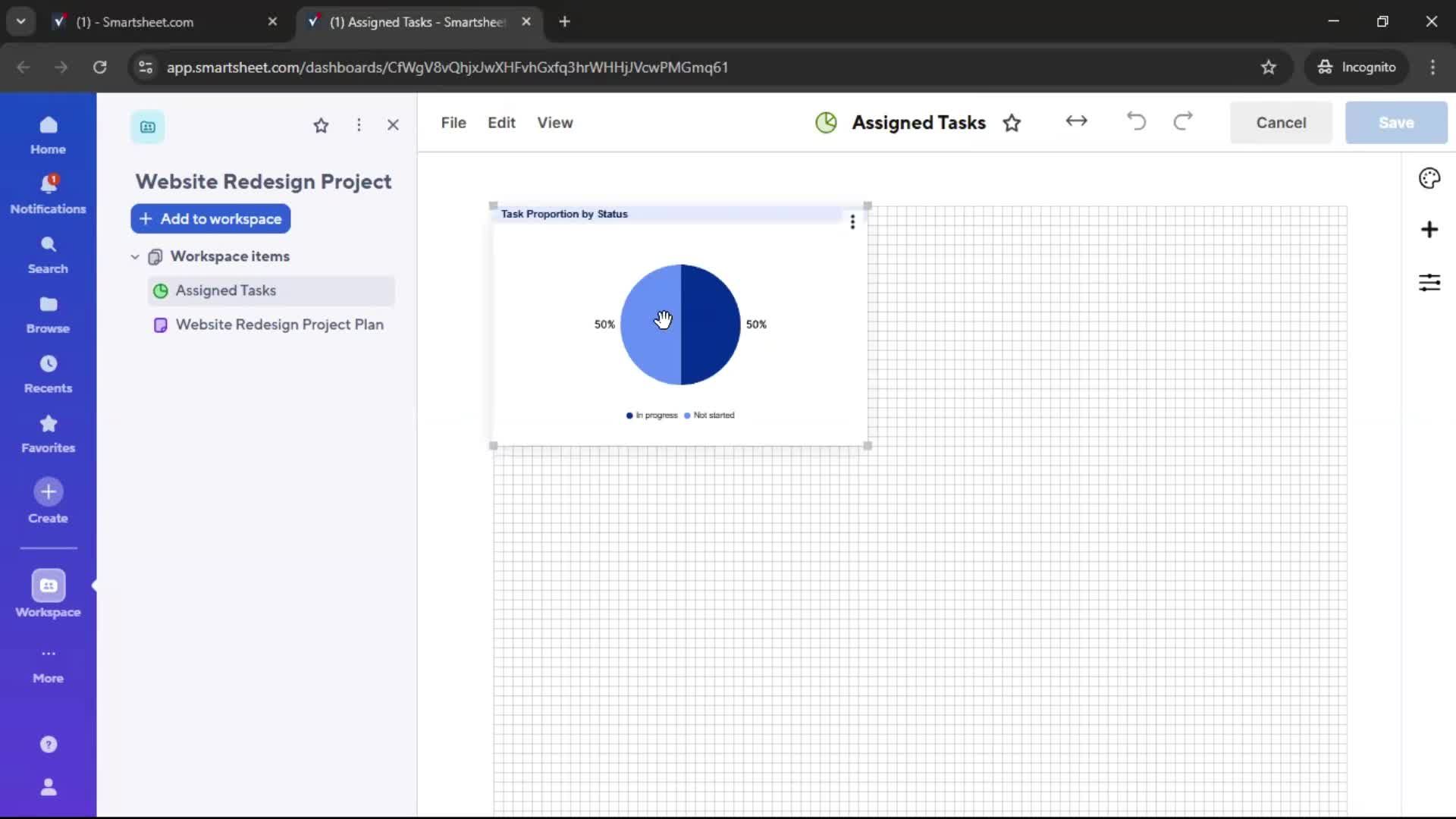Click the Add to workspace button
This screenshot has height=819, width=1456.
(x=210, y=218)
